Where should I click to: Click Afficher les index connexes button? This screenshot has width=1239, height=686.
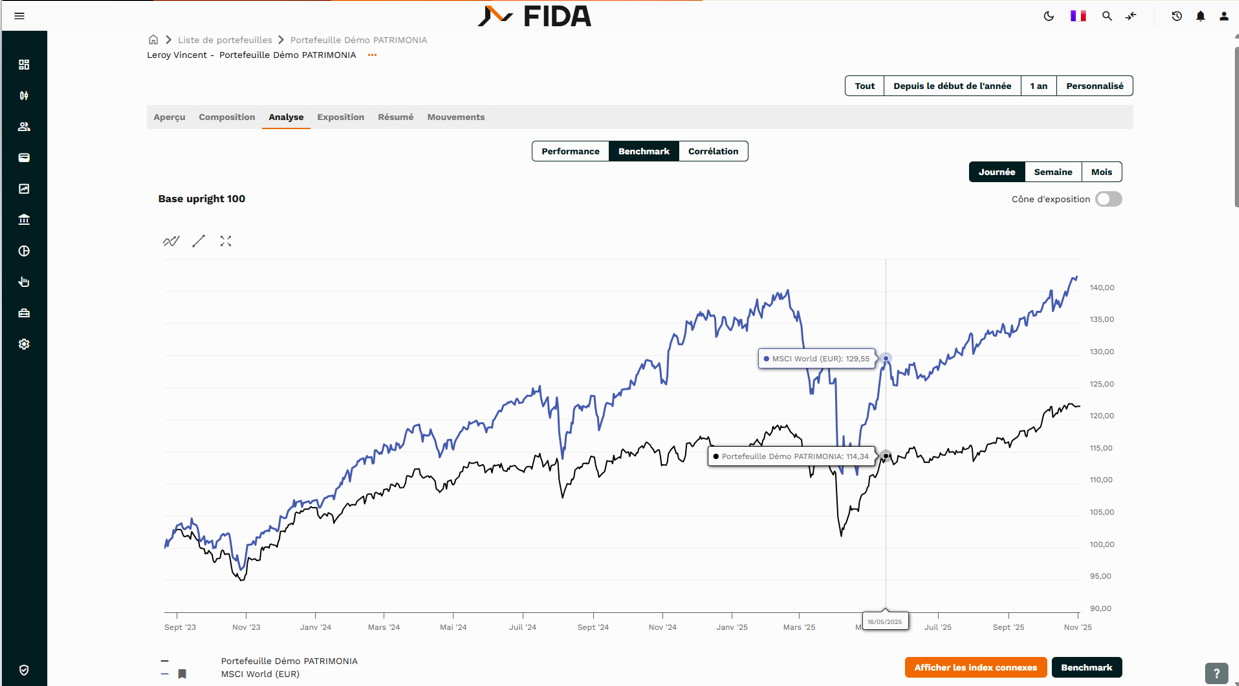click(x=975, y=668)
